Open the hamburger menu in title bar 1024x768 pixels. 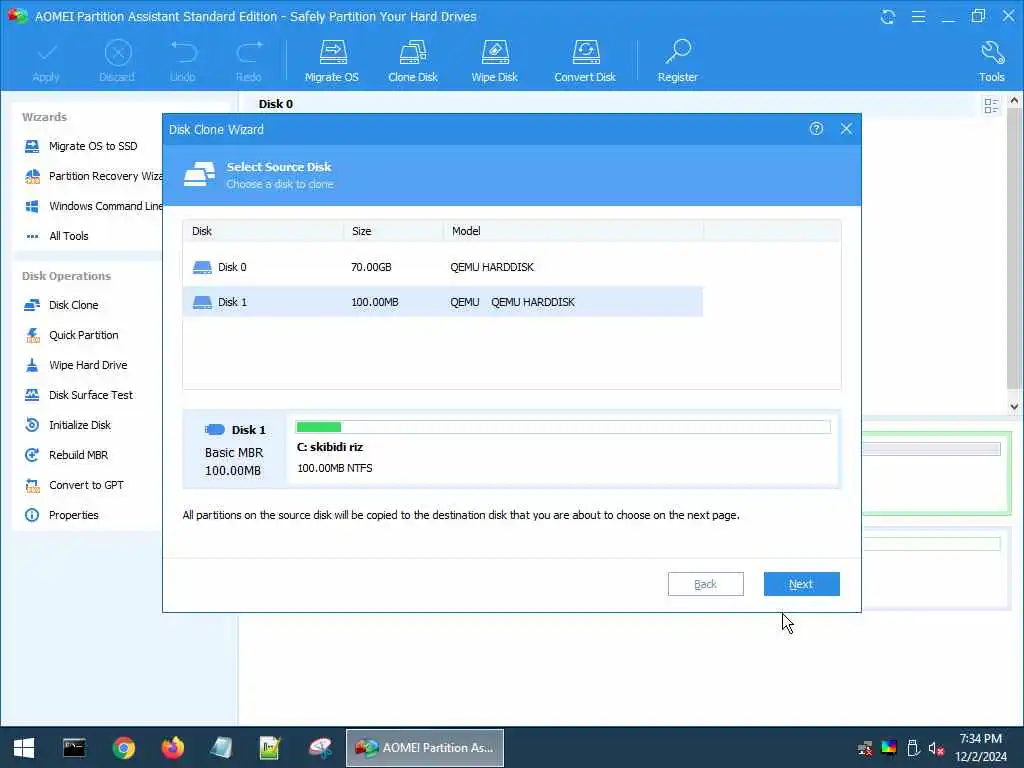pyautogui.click(x=918, y=16)
